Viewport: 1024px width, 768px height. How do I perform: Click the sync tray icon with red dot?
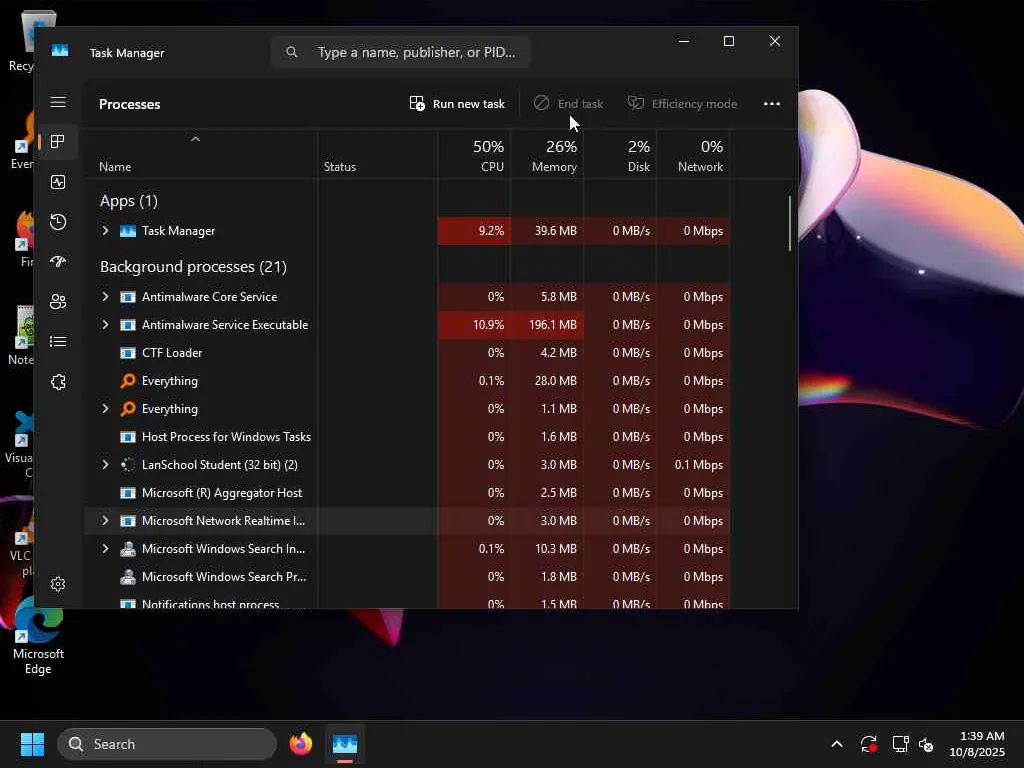click(869, 744)
